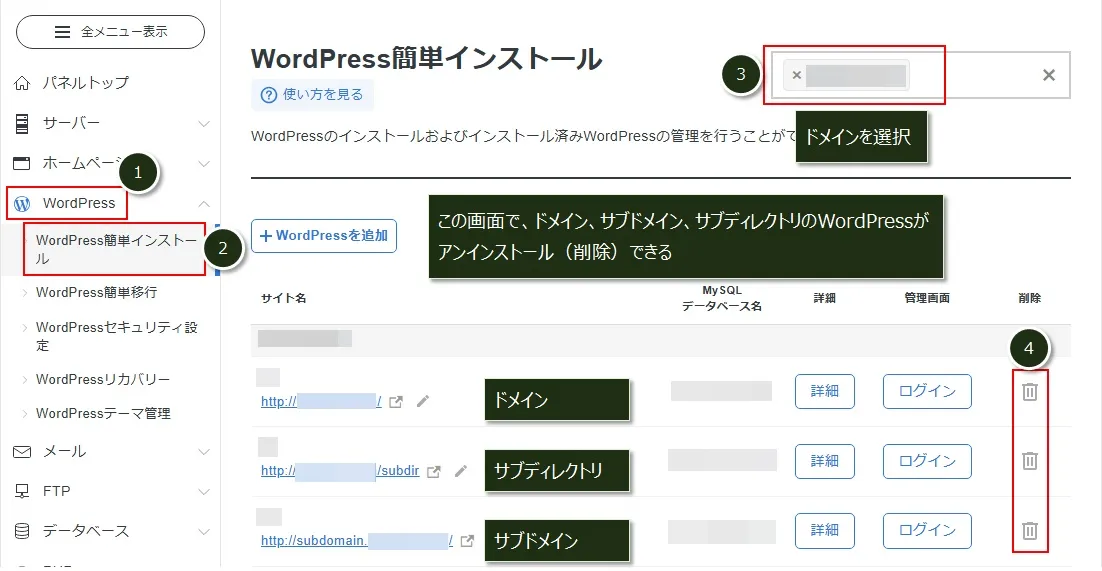The image size is (1102, 571).
Task: Click the パネルトップ home icon
Action: coord(22,83)
